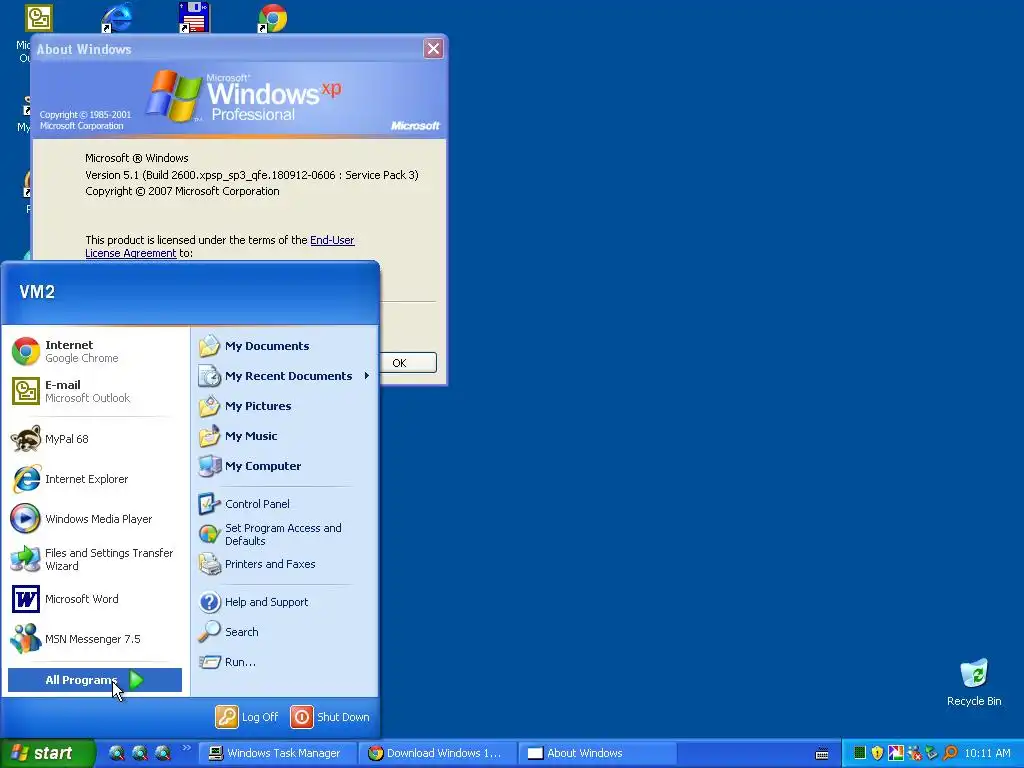1024x768 pixels.
Task: Open Printers and Faxes
Action: 285,564
